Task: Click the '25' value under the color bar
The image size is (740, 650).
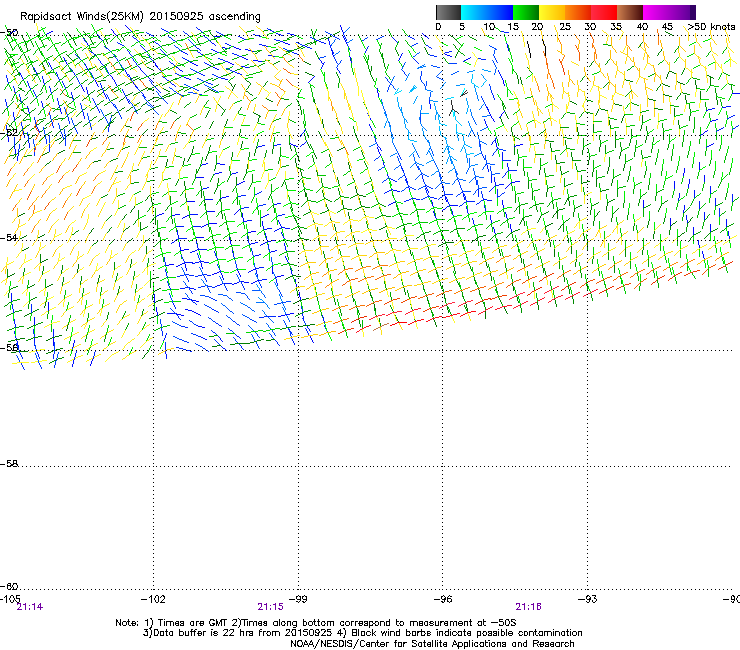Action: (x=565, y=27)
